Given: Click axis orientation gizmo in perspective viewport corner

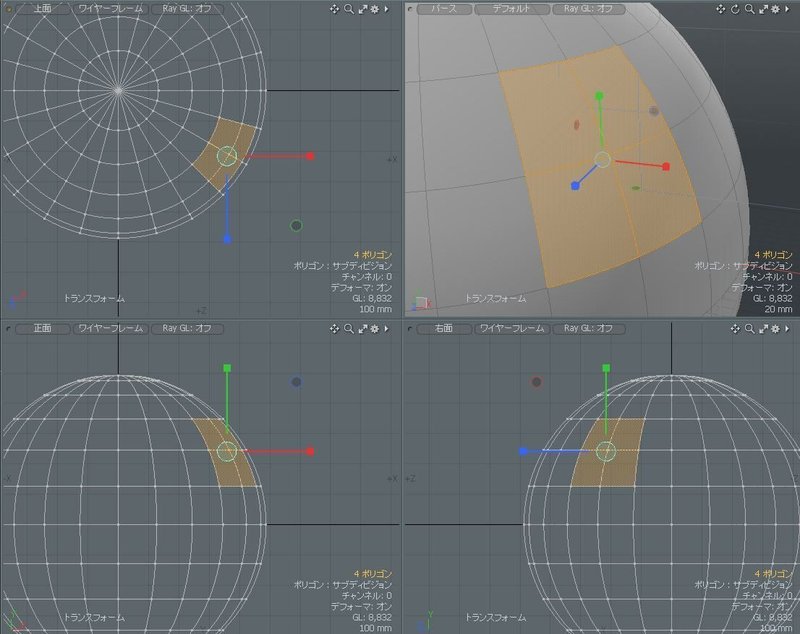Looking at the screenshot, I should coord(421,301).
